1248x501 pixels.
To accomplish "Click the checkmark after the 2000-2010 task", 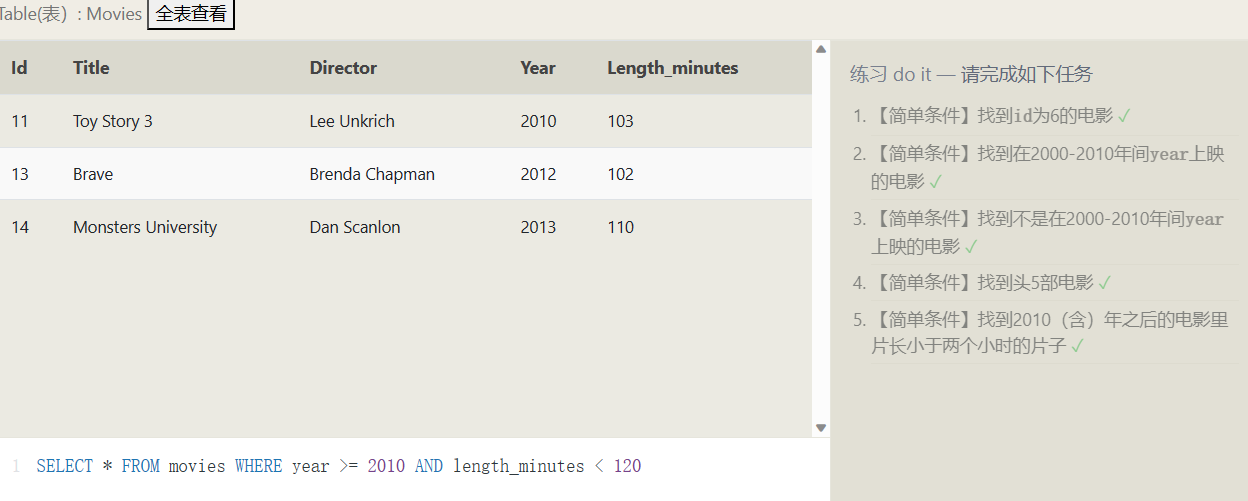I will coord(935,182).
